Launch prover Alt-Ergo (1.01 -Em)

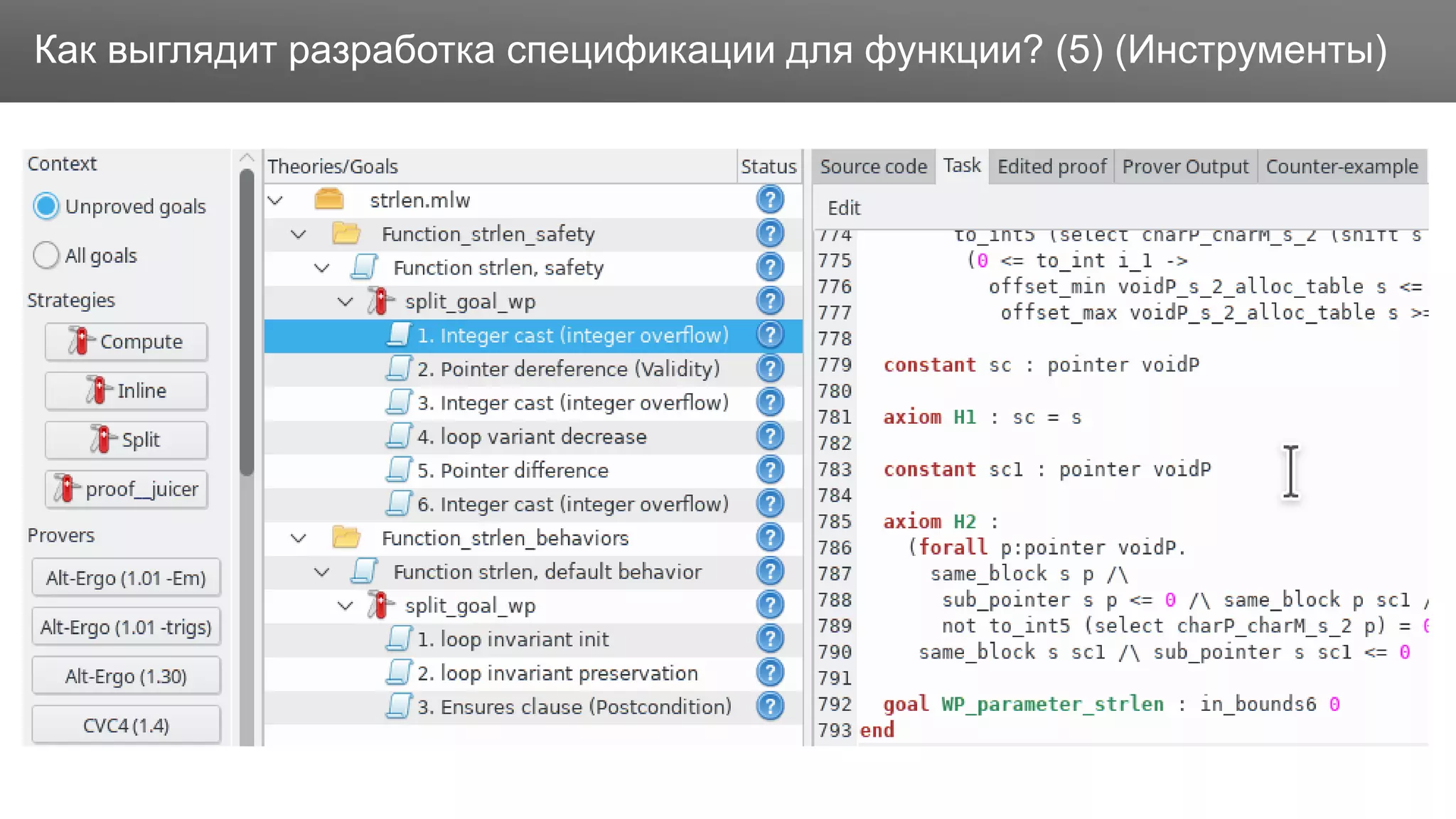[x=126, y=577]
